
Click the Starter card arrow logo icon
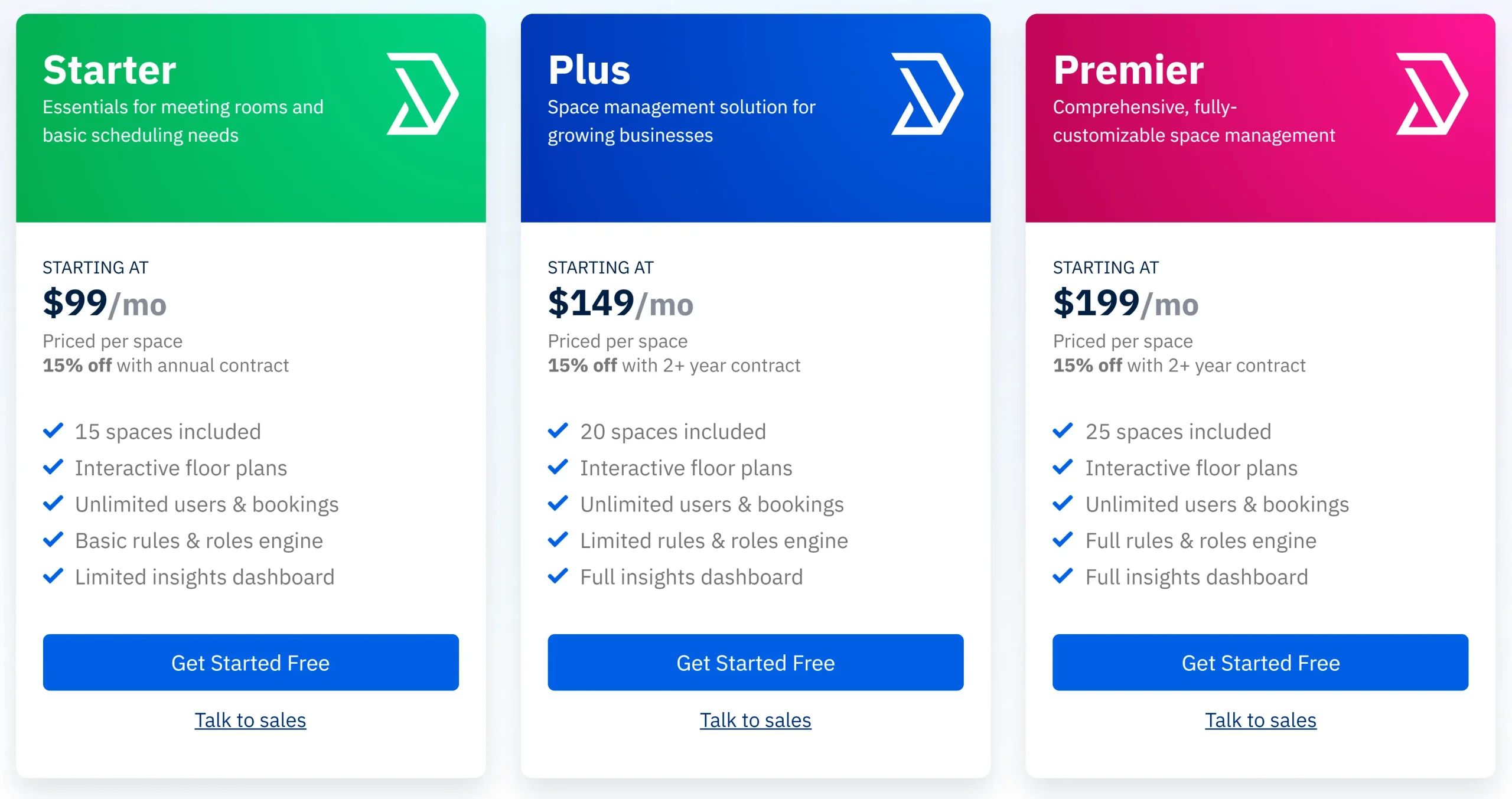click(422, 93)
